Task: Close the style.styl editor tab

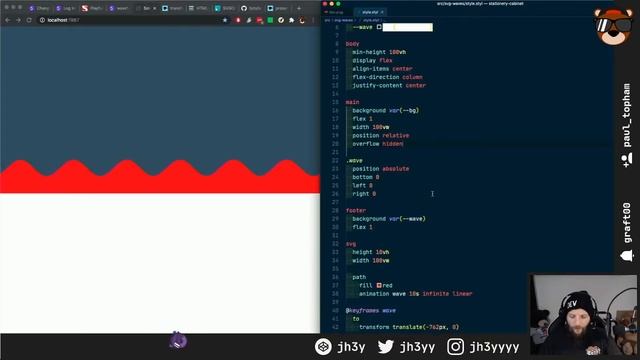Action: pyautogui.click(x=382, y=12)
